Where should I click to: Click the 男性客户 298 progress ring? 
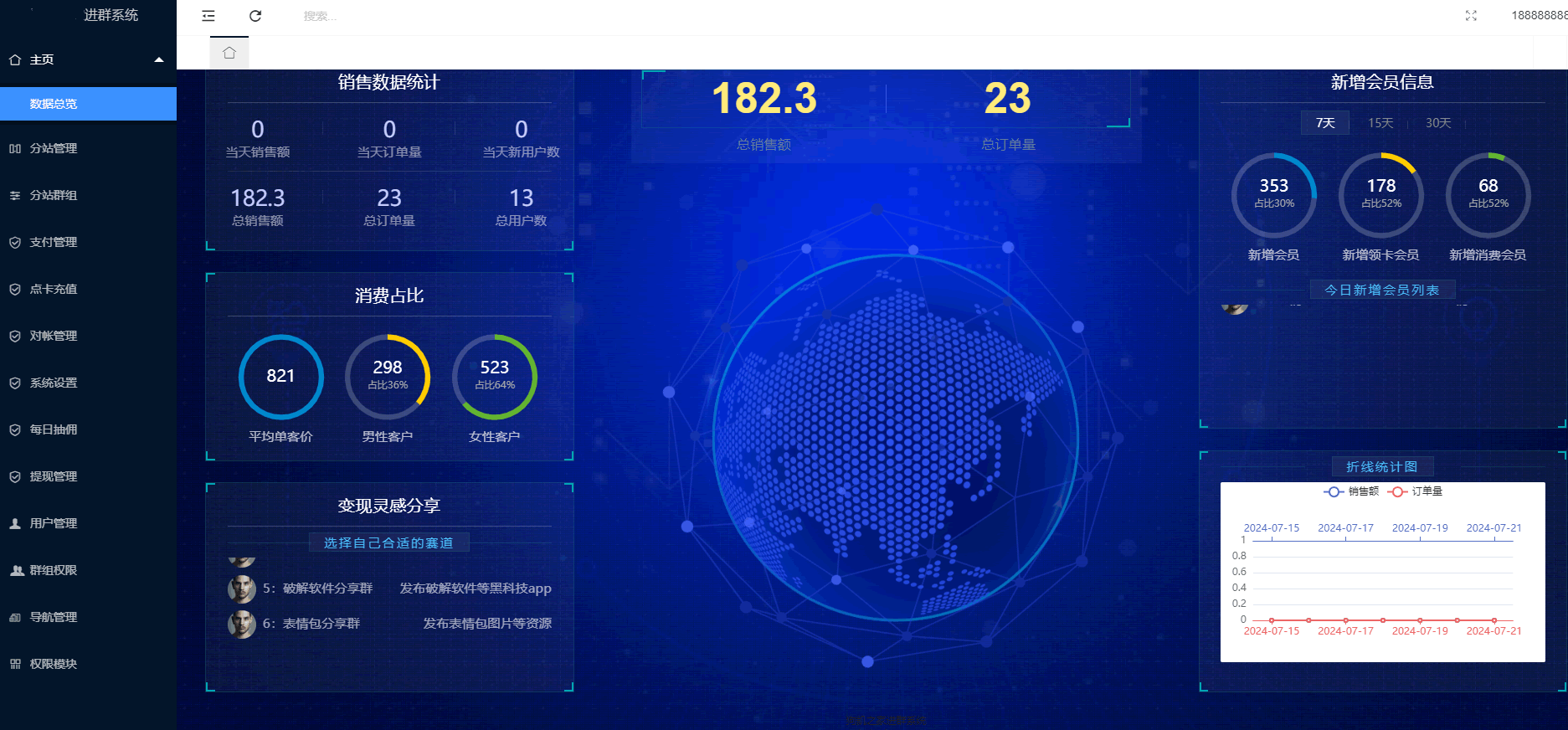point(388,377)
